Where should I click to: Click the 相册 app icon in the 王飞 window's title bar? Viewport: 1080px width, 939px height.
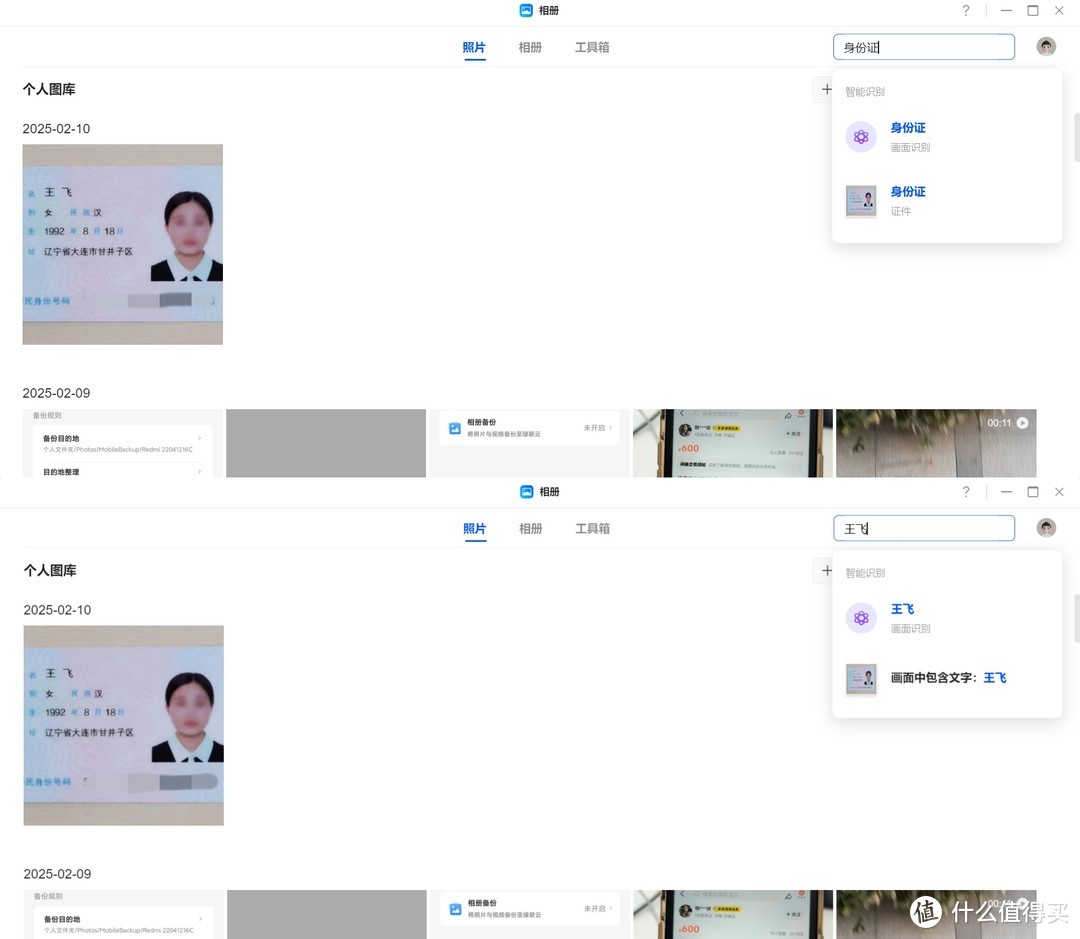tap(527, 492)
